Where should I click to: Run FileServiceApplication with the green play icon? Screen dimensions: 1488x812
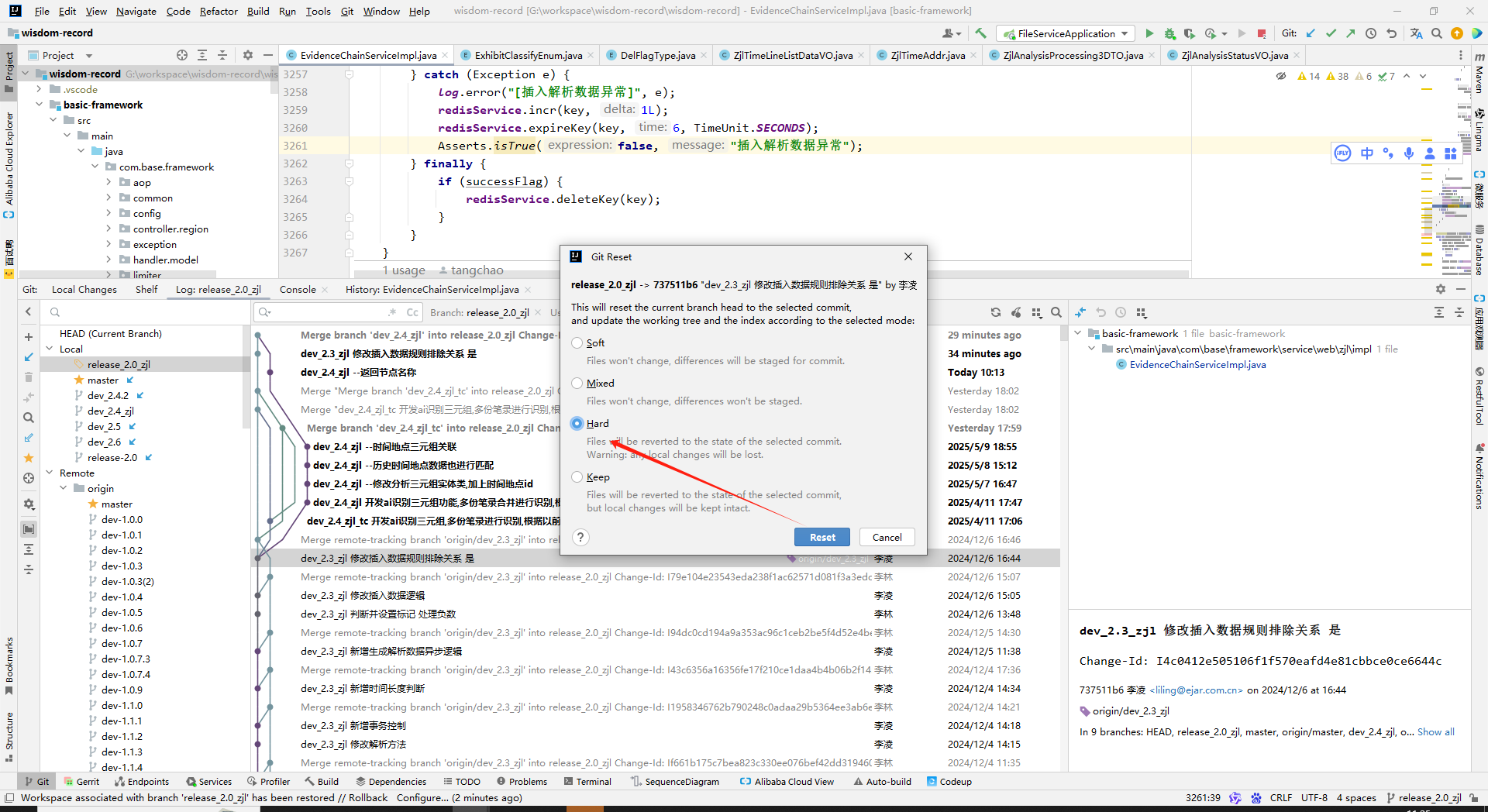tap(1149, 33)
